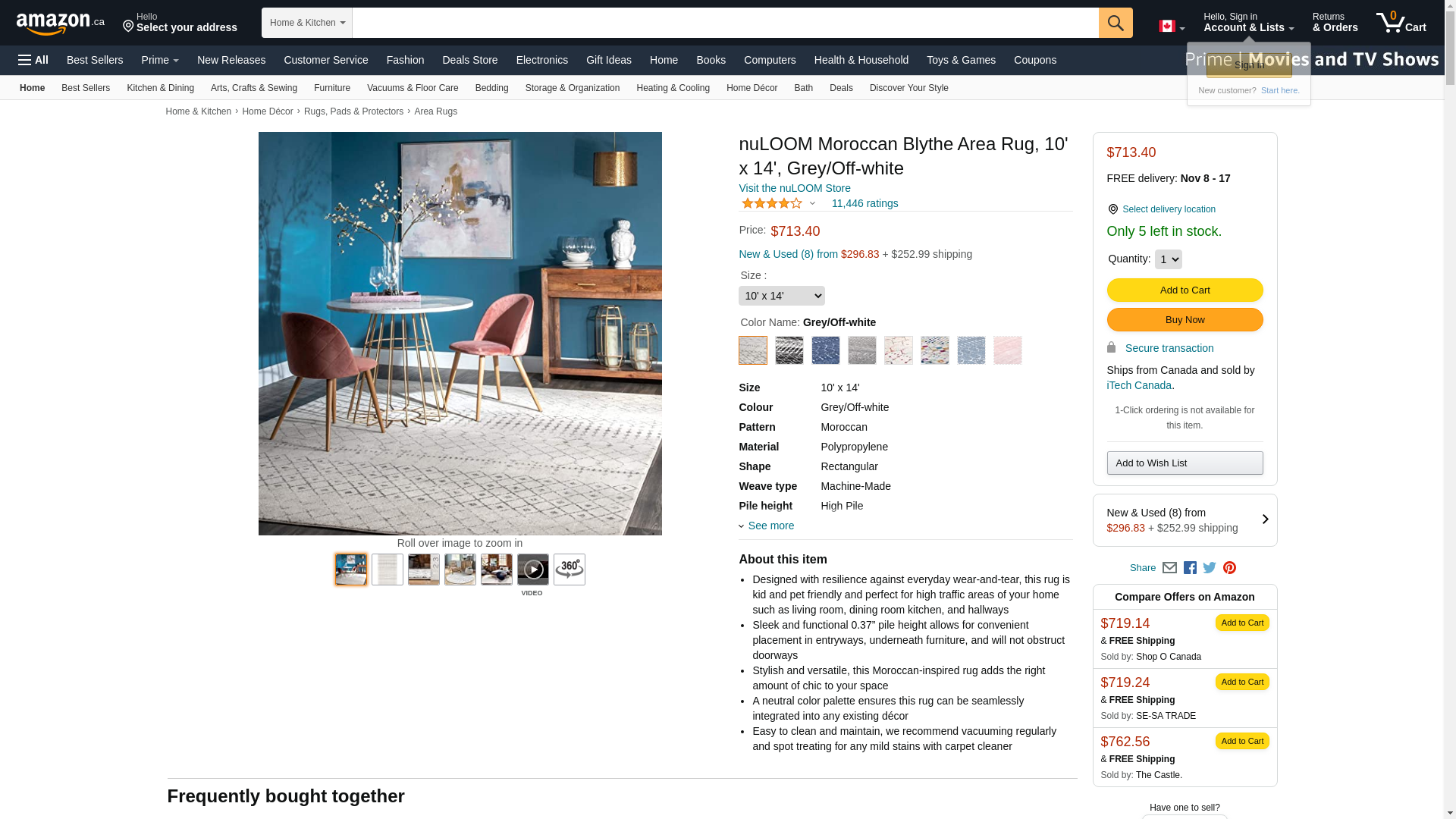This screenshot has width=1456, height=819.
Task: Select the dark blue rug color swatch
Action: pos(826,350)
